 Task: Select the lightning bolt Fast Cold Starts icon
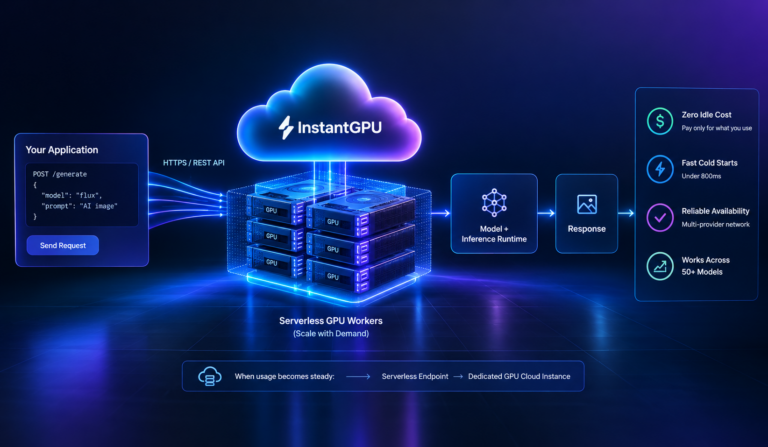click(660, 169)
